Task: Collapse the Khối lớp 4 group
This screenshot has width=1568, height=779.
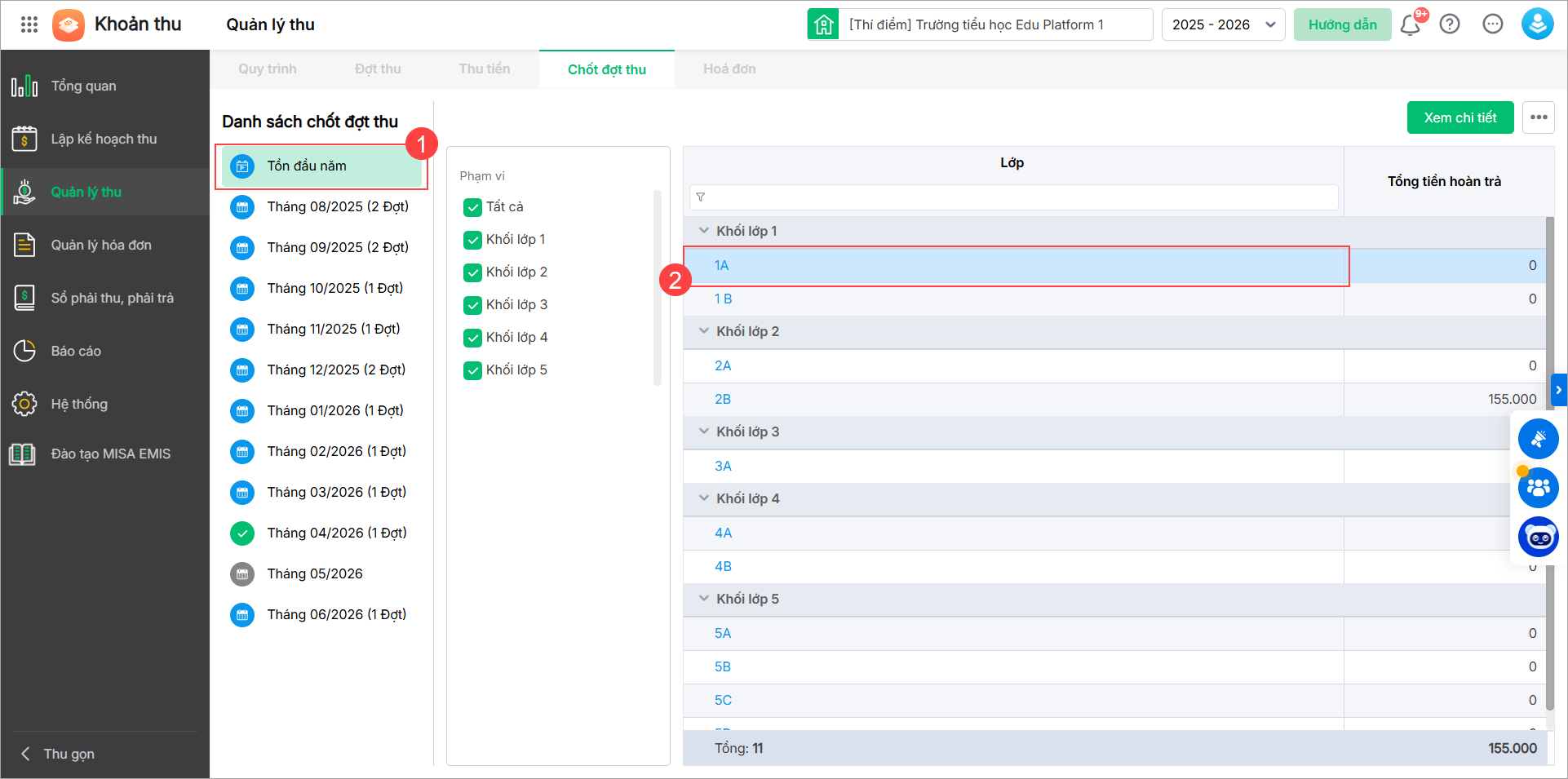Action: pos(704,498)
